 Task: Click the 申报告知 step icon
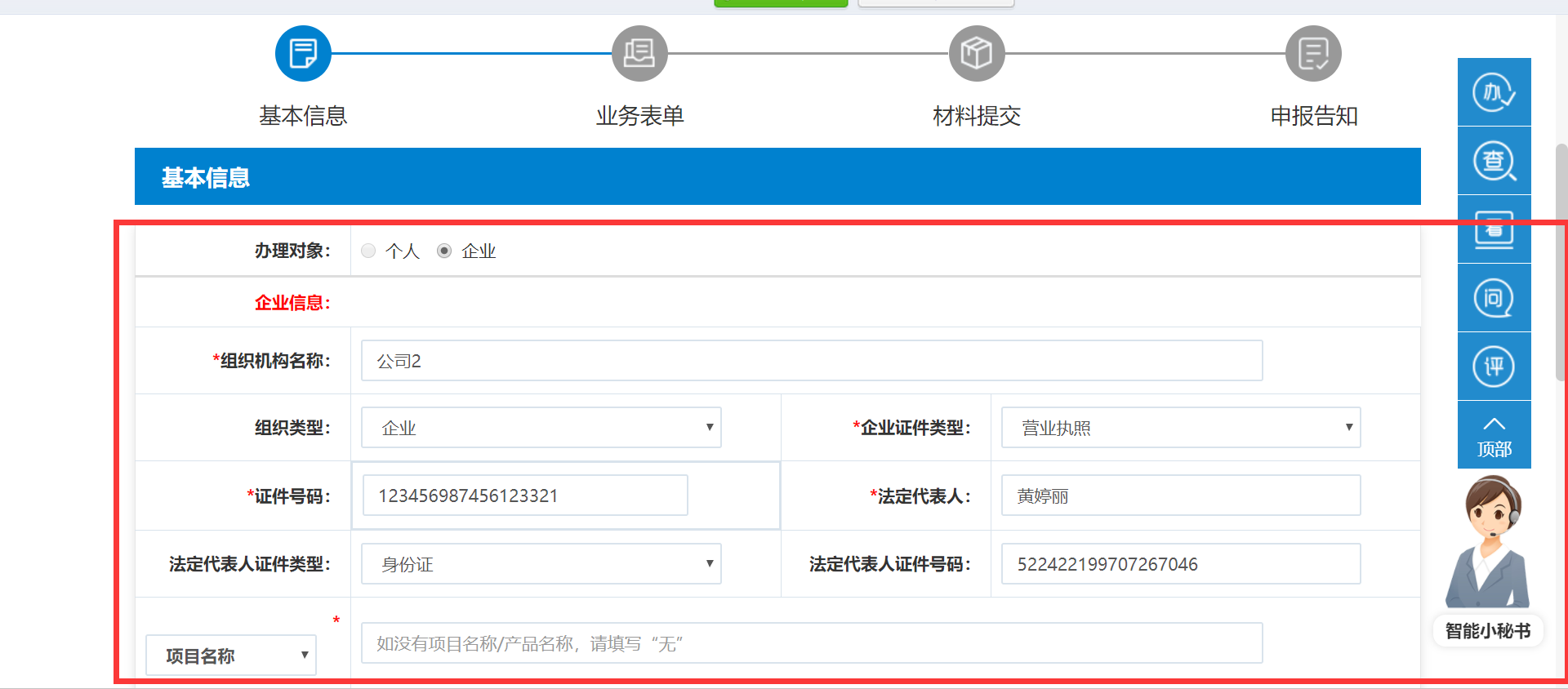tap(1313, 54)
